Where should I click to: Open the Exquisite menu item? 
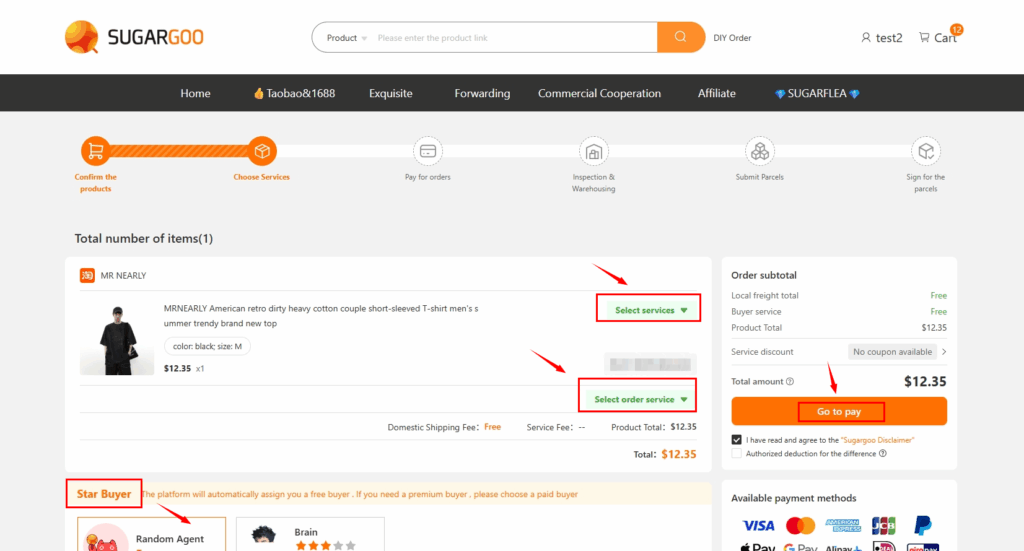point(391,93)
